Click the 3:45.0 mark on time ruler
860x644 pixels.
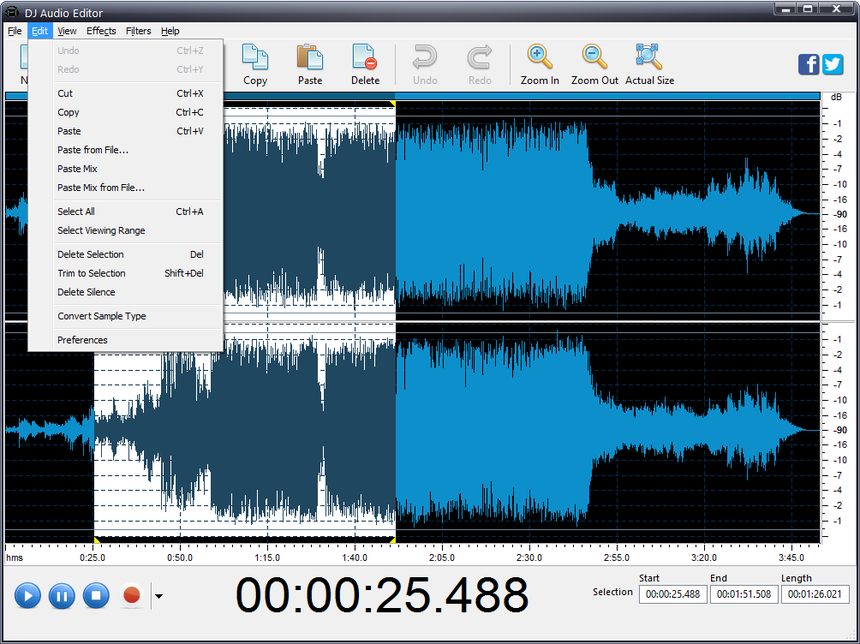click(791, 557)
